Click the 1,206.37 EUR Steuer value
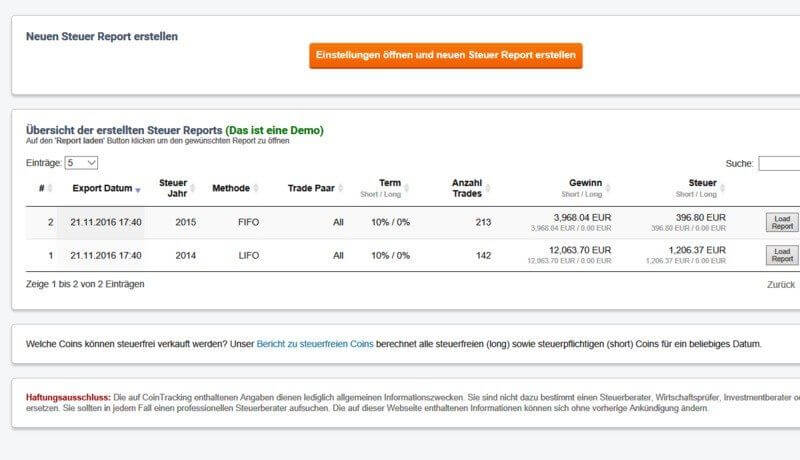This screenshot has width=800, height=460. [697, 250]
